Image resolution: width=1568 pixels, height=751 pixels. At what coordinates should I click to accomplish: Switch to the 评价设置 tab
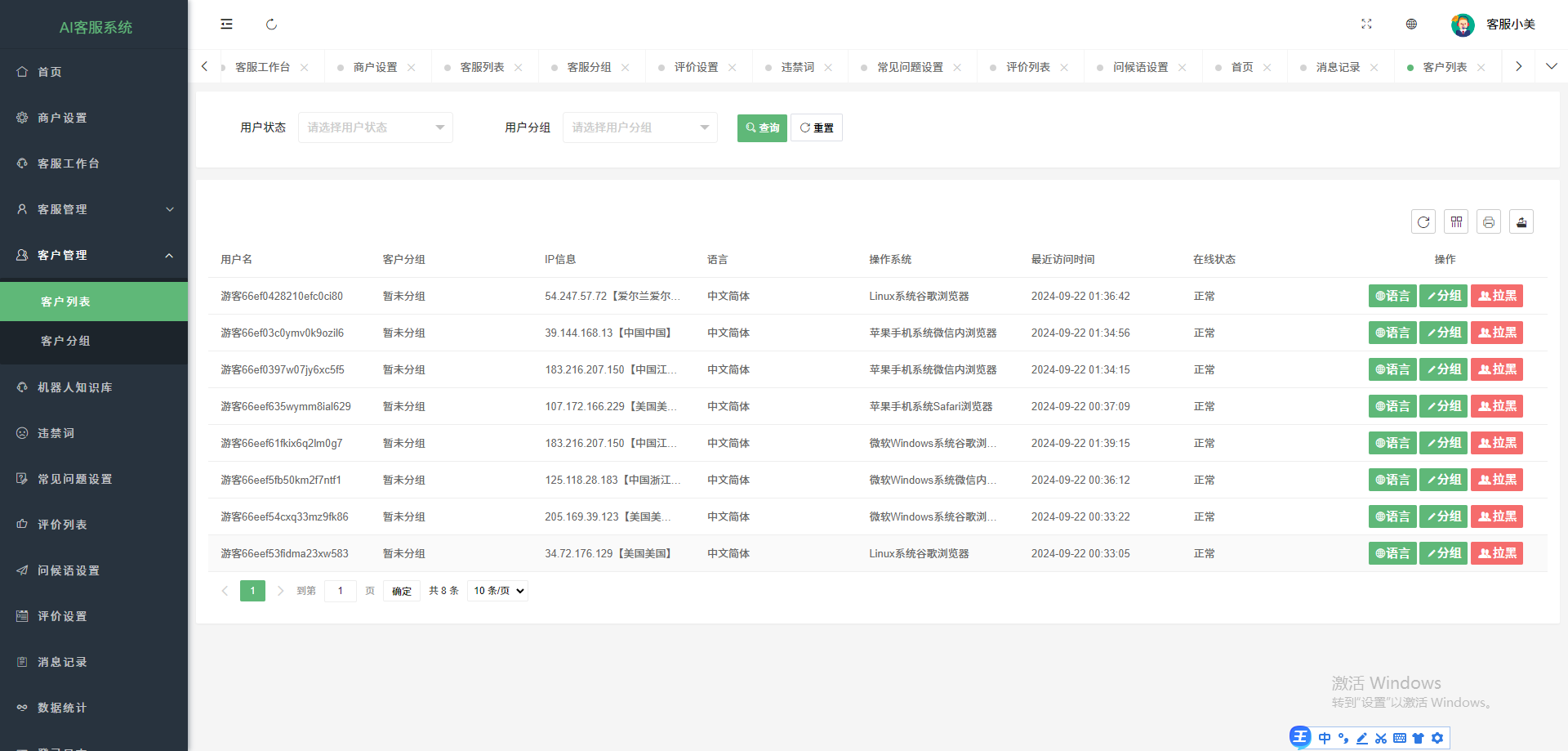696,67
